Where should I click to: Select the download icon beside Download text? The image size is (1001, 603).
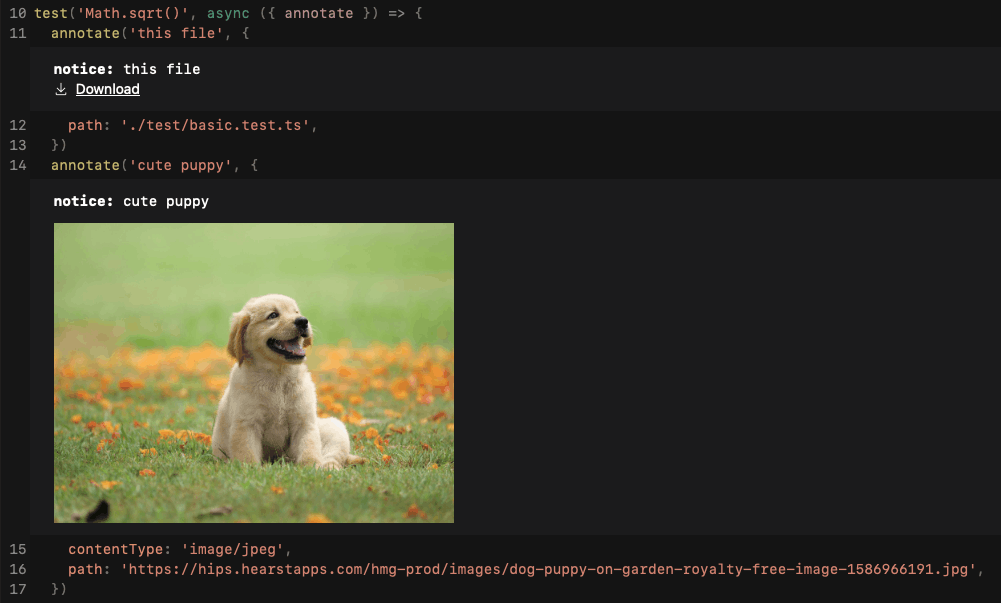(61, 89)
